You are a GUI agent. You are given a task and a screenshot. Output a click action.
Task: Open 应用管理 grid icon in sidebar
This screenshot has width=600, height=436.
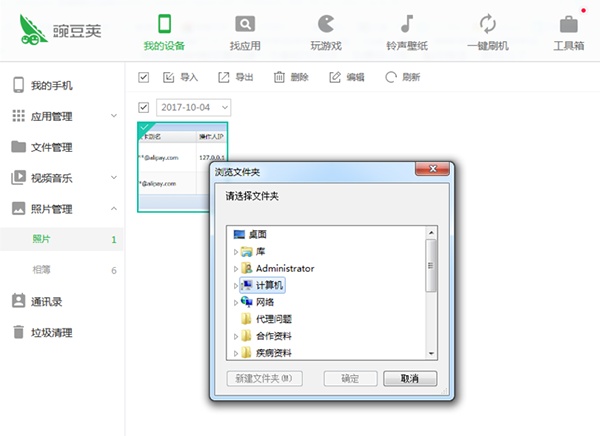[18, 116]
